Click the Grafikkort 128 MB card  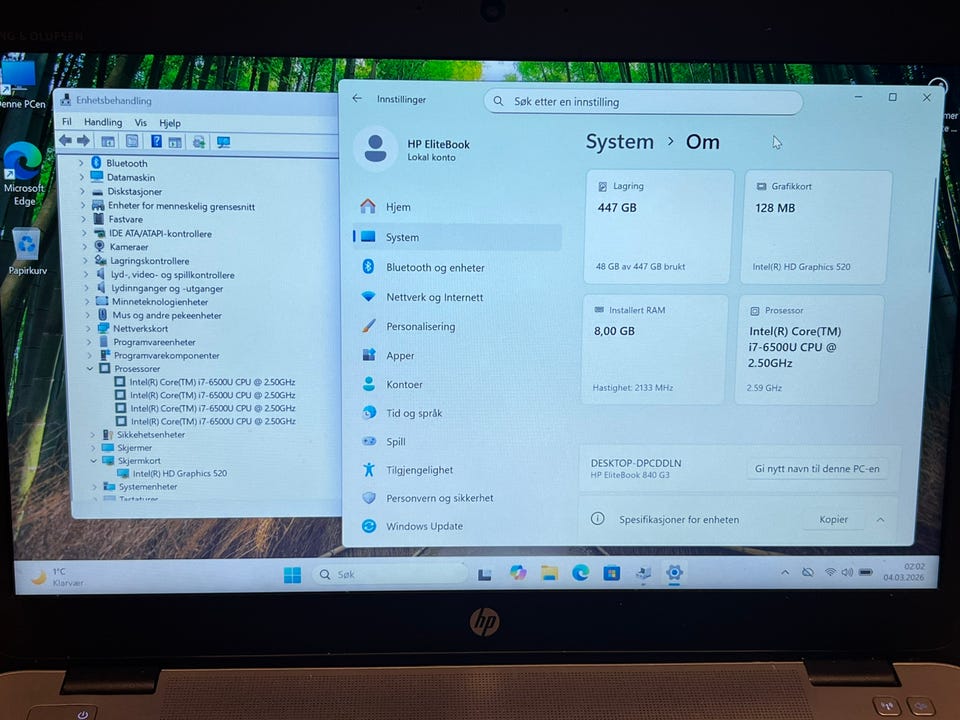(x=814, y=227)
